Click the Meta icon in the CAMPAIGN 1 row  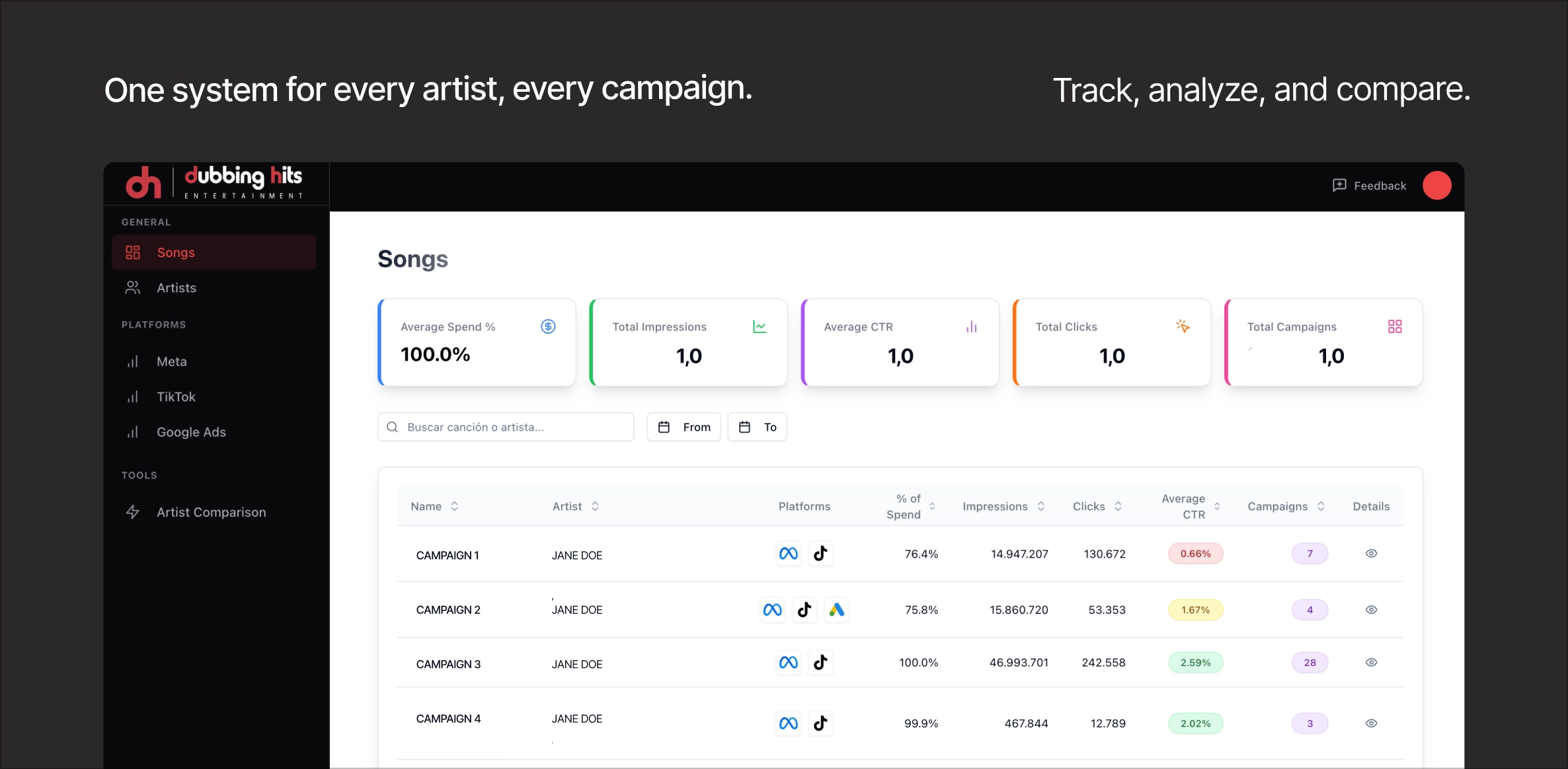pyautogui.click(x=788, y=554)
